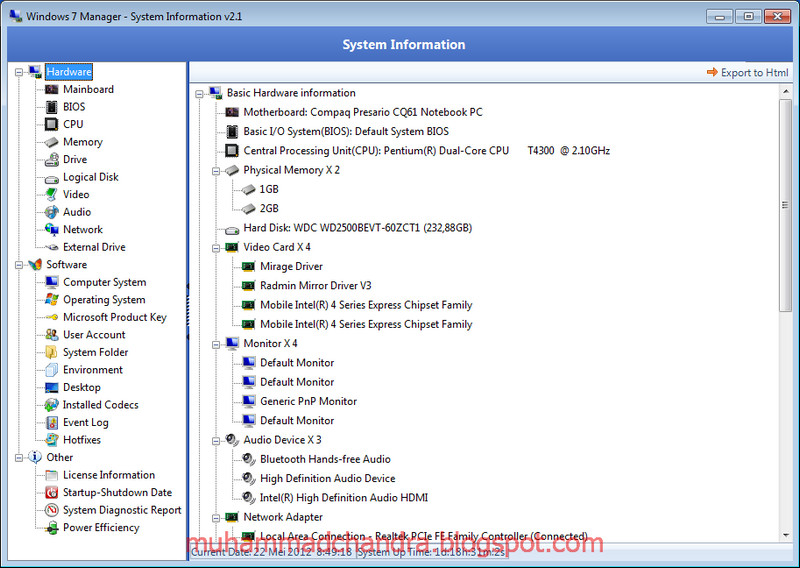The image size is (800, 568).
Task: Close the System Information window
Action: pyautogui.click(x=778, y=16)
